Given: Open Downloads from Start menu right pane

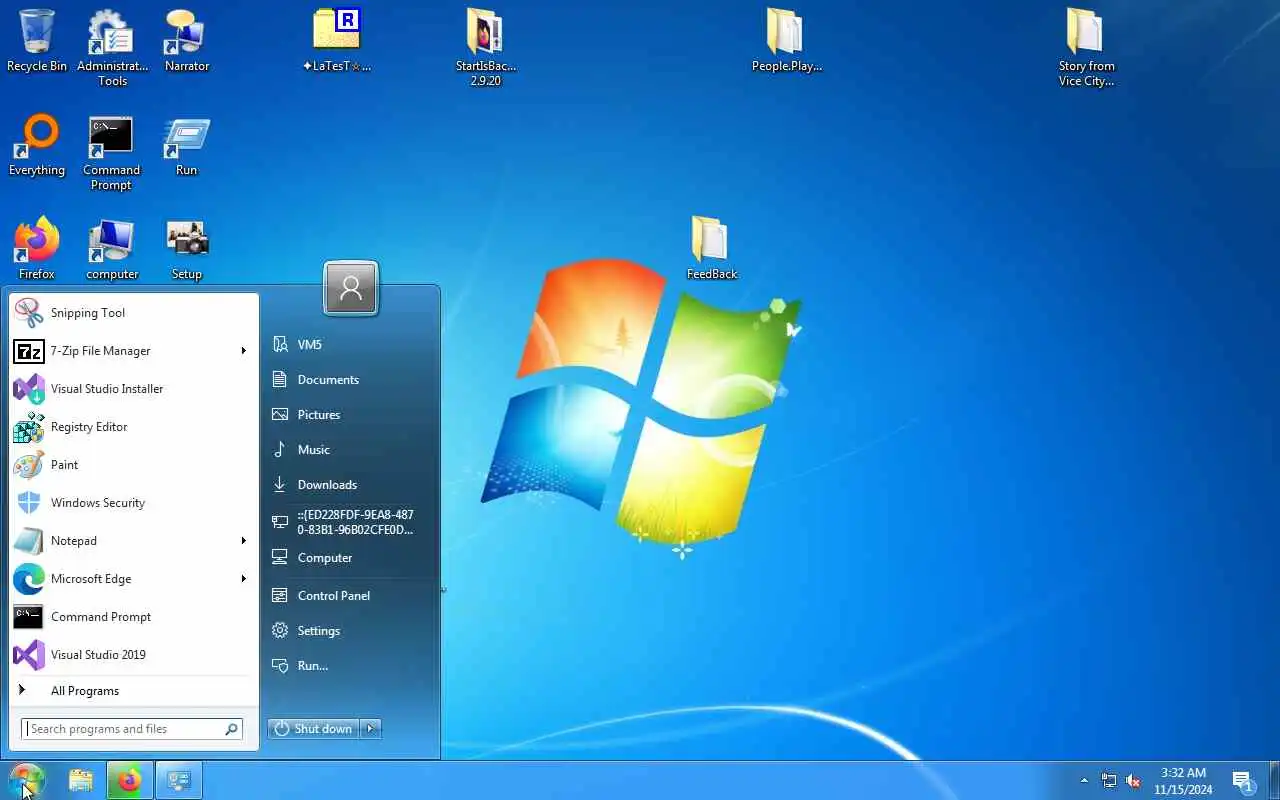Looking at the screenshot, I should [351, 485].
